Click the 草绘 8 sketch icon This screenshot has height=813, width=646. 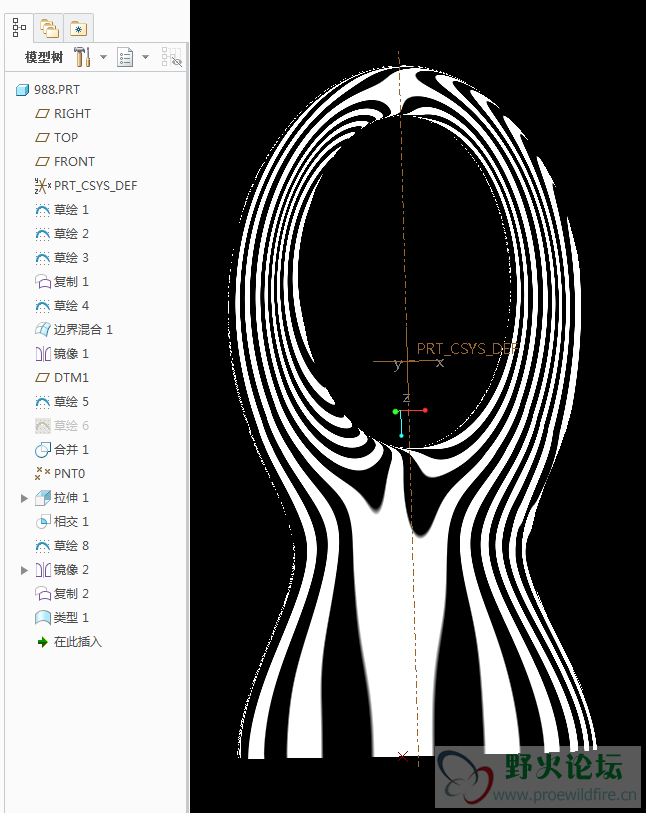[x=43, y=546]
